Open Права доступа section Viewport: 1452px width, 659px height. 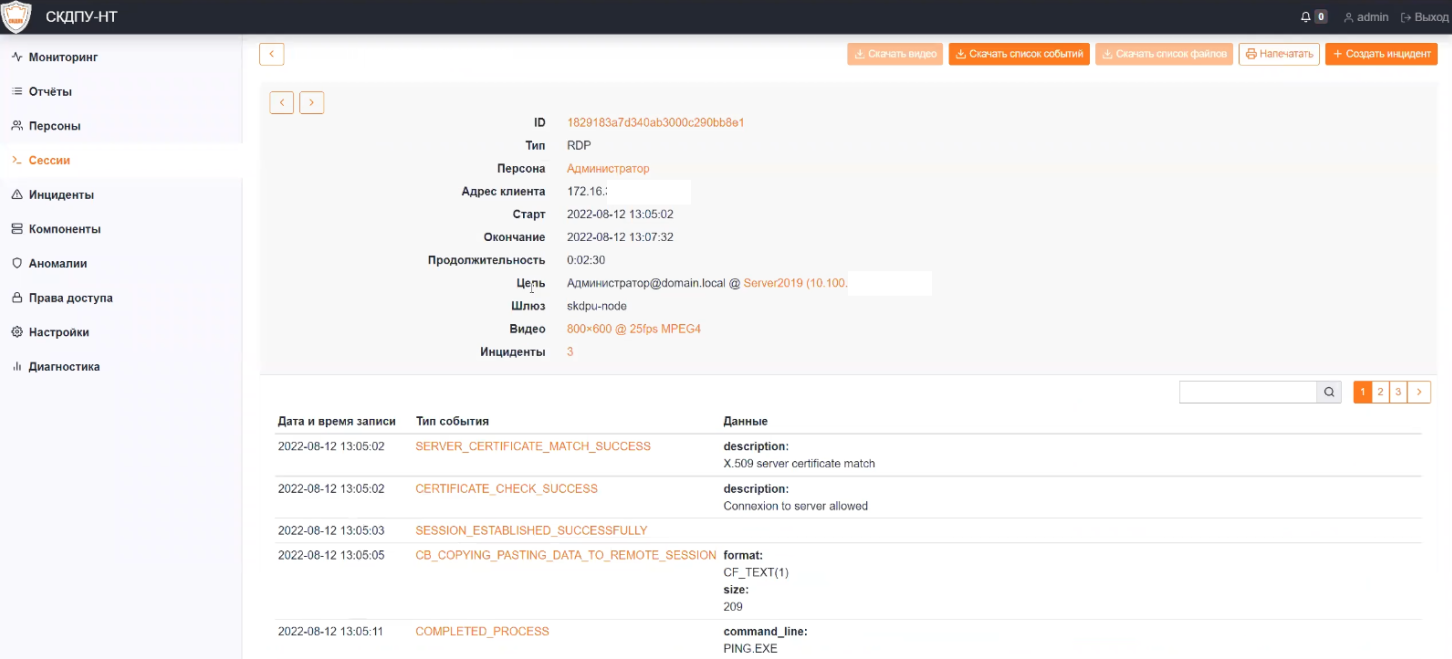70,298
